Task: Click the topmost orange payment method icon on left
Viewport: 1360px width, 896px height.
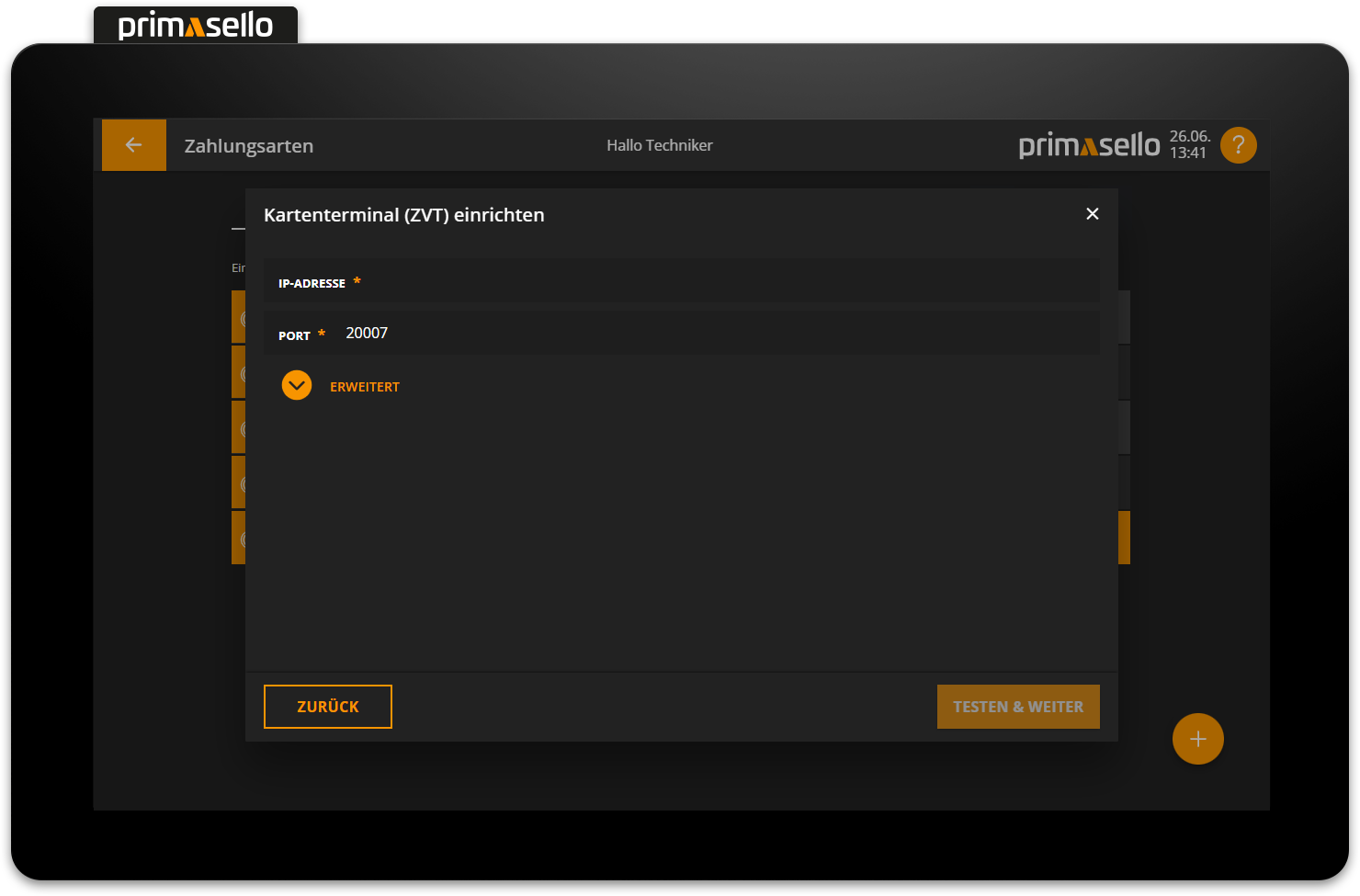Action: [242, 317]
